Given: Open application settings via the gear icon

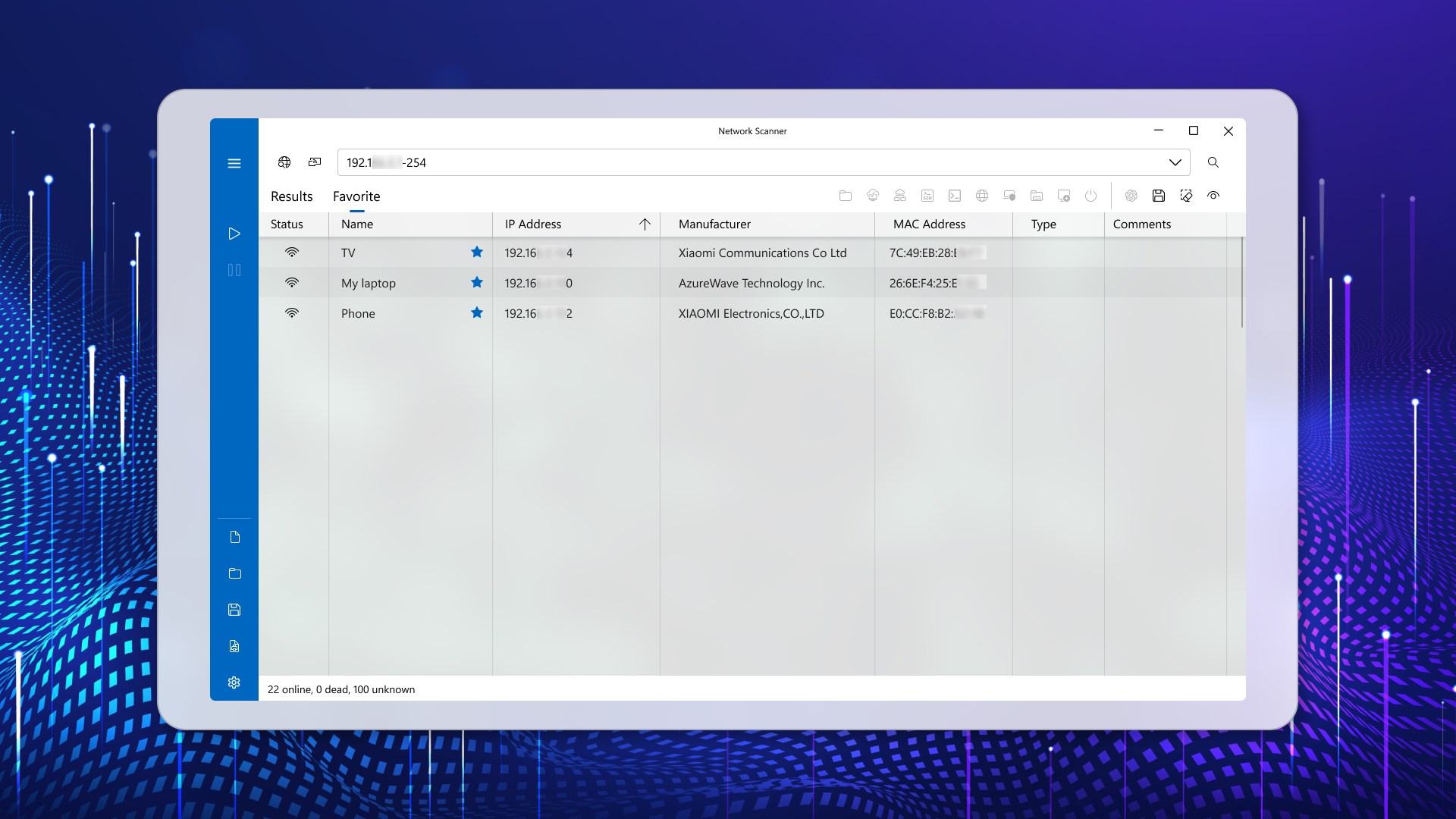Looking at the screenshot, I should click(234, 682).
